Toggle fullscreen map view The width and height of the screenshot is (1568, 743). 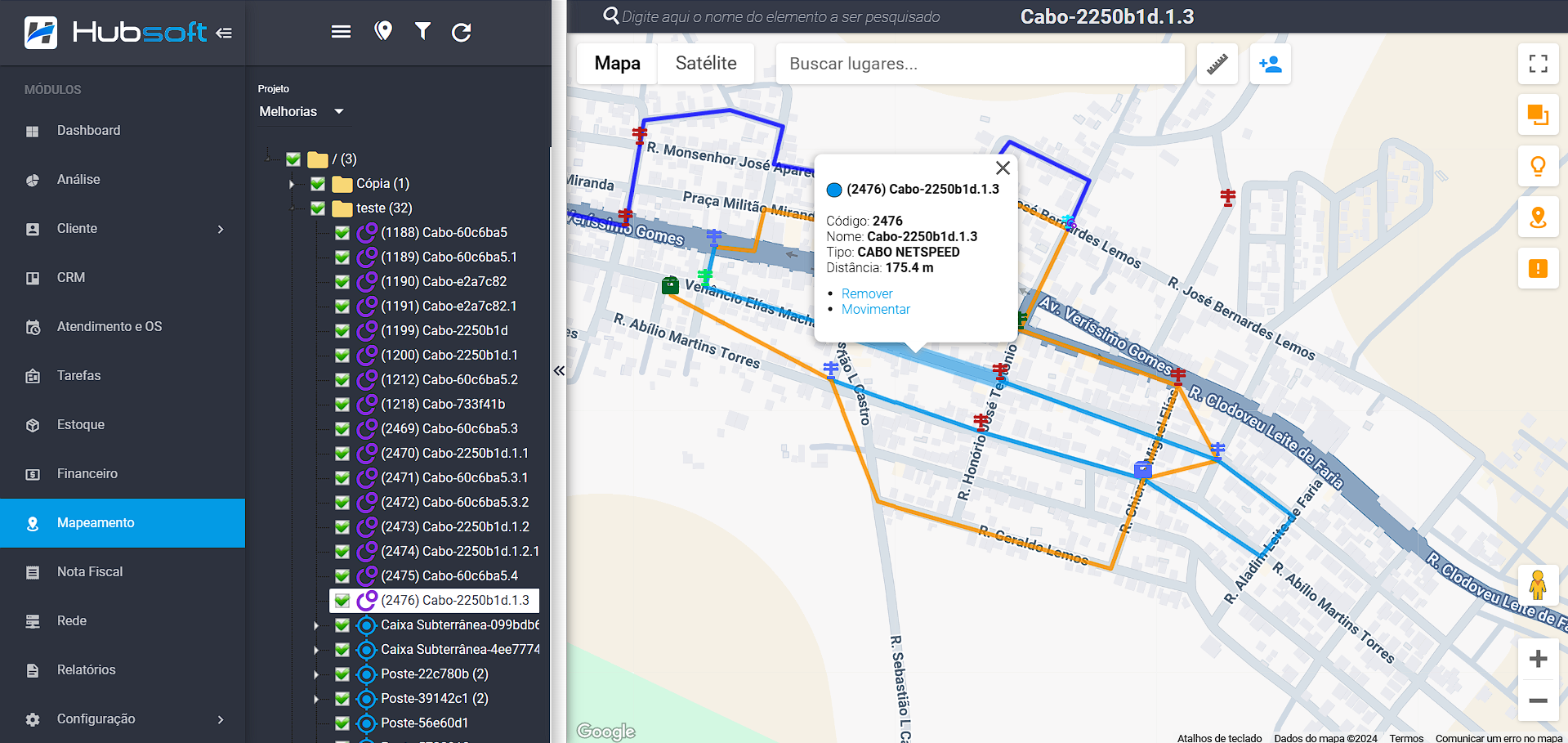coord(1538,64)
